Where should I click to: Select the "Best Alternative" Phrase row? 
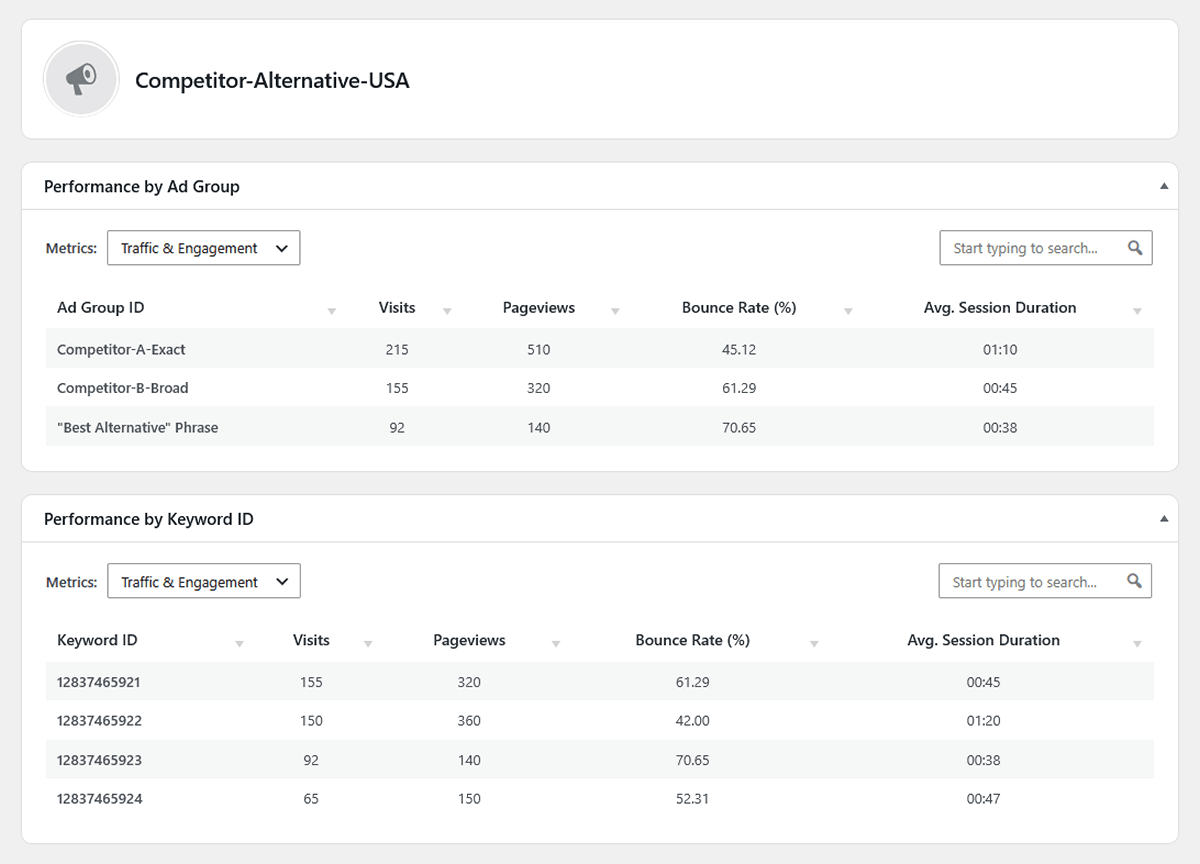click(600, 427)
